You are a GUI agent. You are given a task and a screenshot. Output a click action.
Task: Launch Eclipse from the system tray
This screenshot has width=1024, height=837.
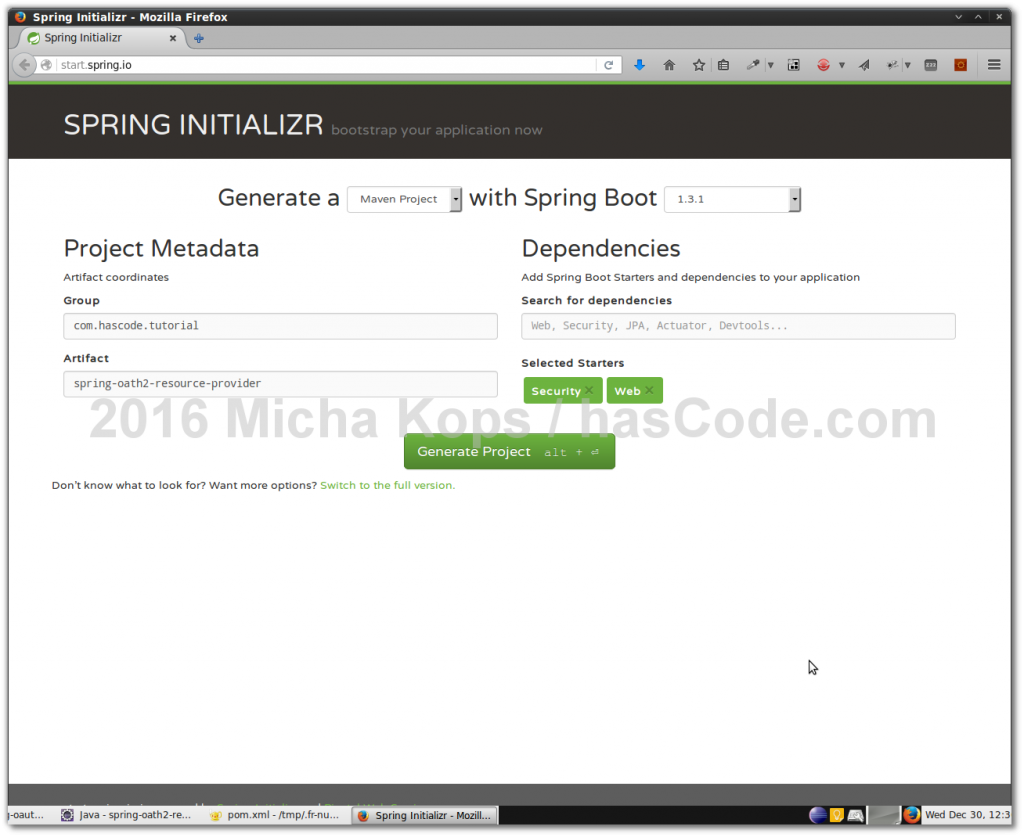[x=818, y=814]
